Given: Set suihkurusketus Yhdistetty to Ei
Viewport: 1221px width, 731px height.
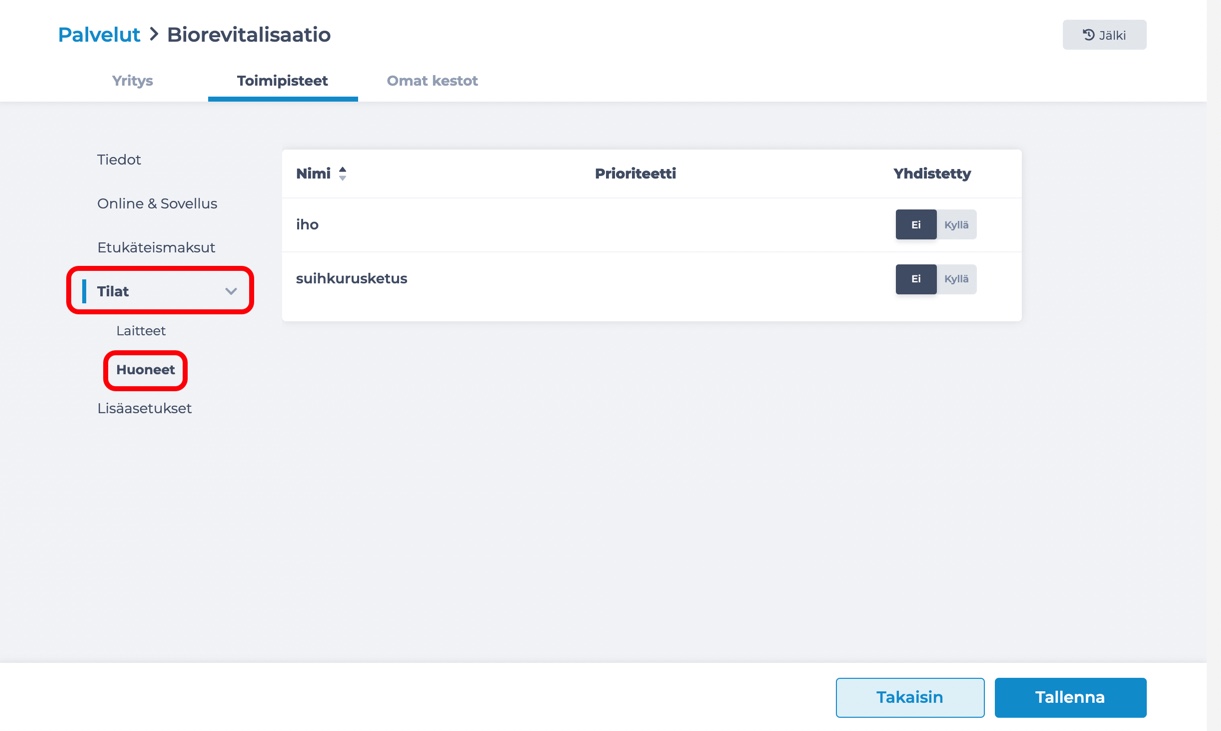Looking at the screenshot, I should tap(915, 279).
